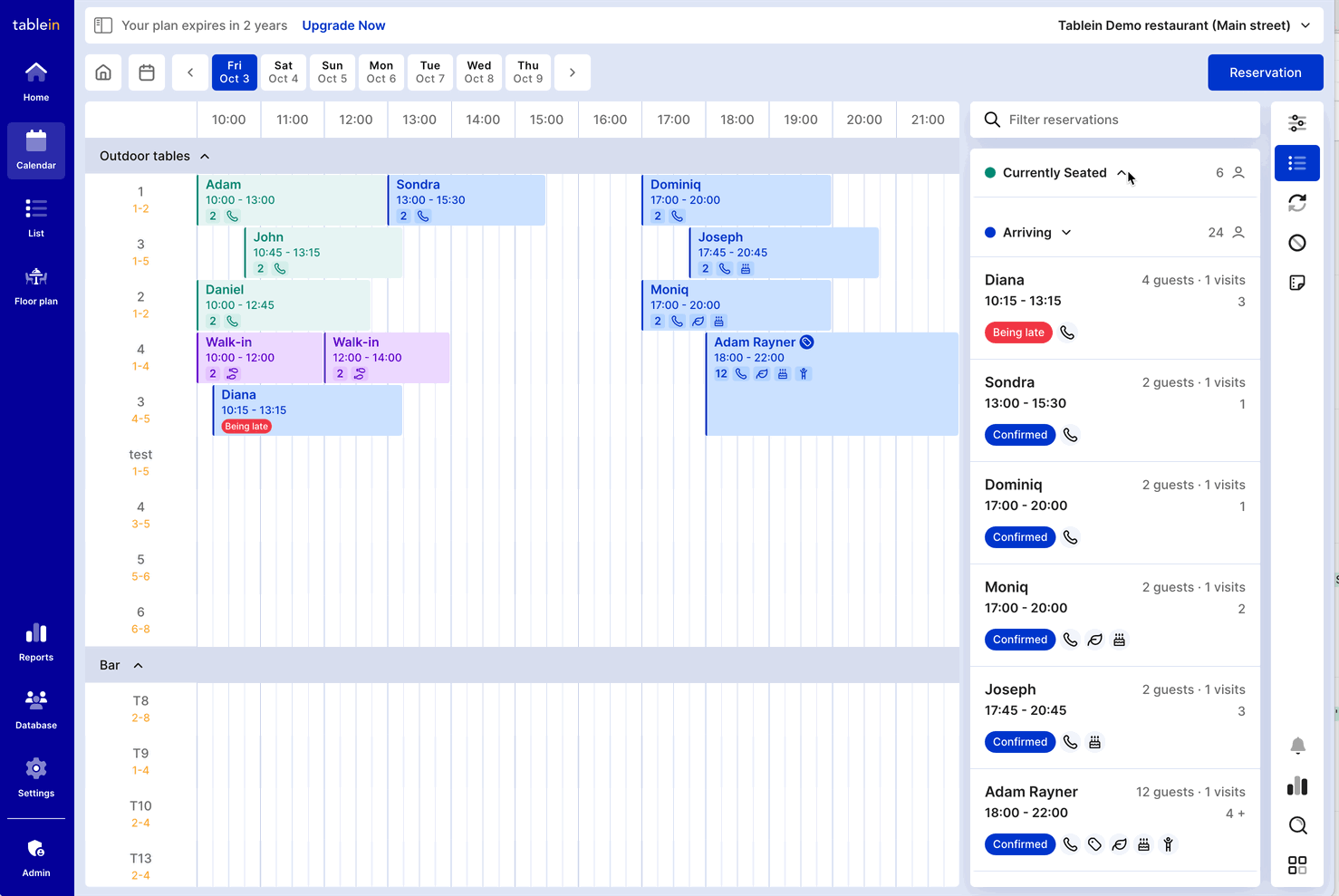Toggle the reservation list view button

[x=1297, y=163]
